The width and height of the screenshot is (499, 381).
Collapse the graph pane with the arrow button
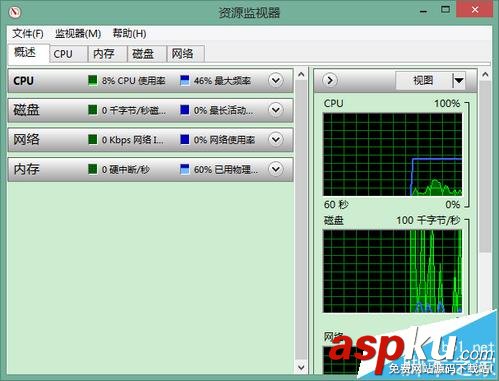coord(330,80)
